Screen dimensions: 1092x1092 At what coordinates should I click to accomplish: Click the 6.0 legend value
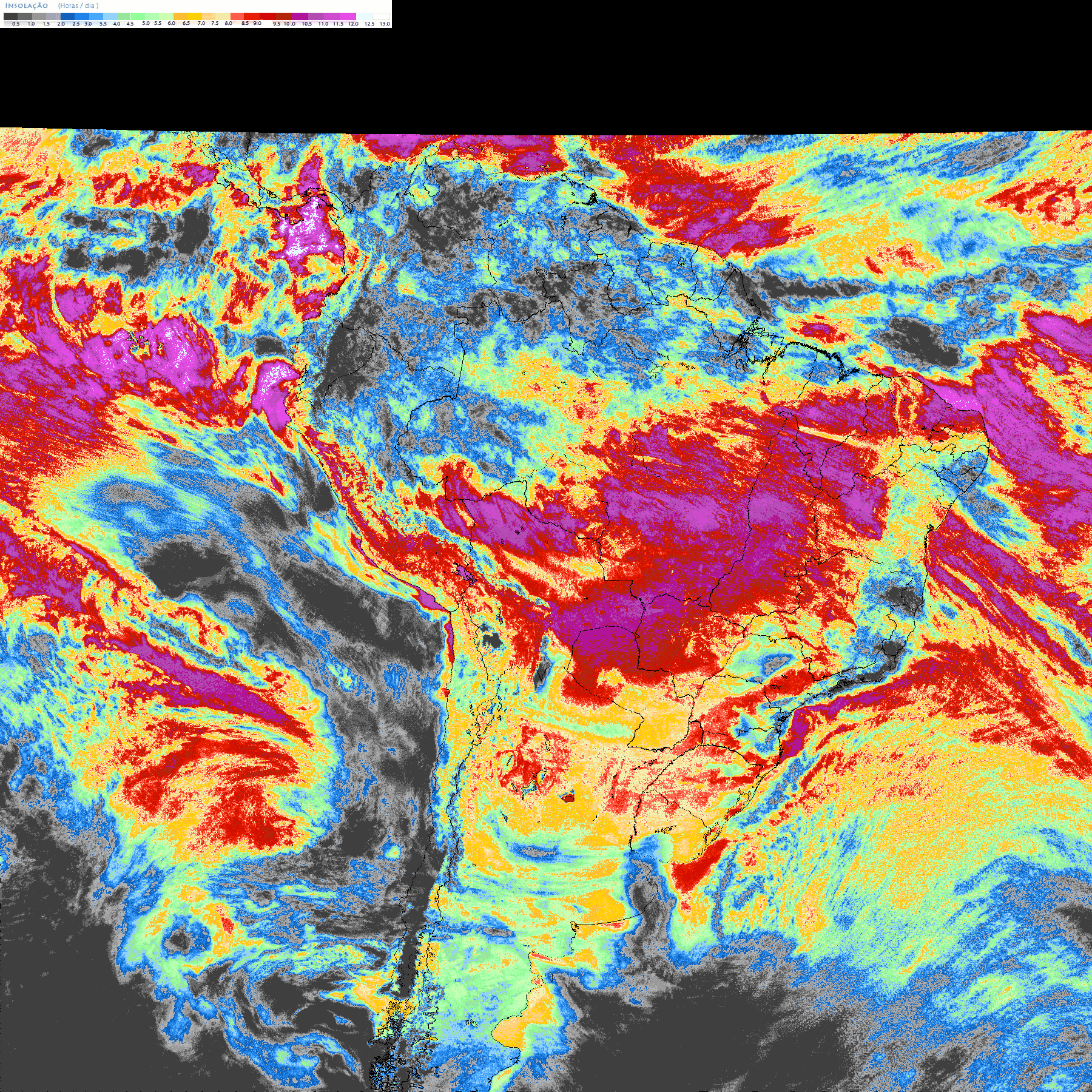[171, 23]
